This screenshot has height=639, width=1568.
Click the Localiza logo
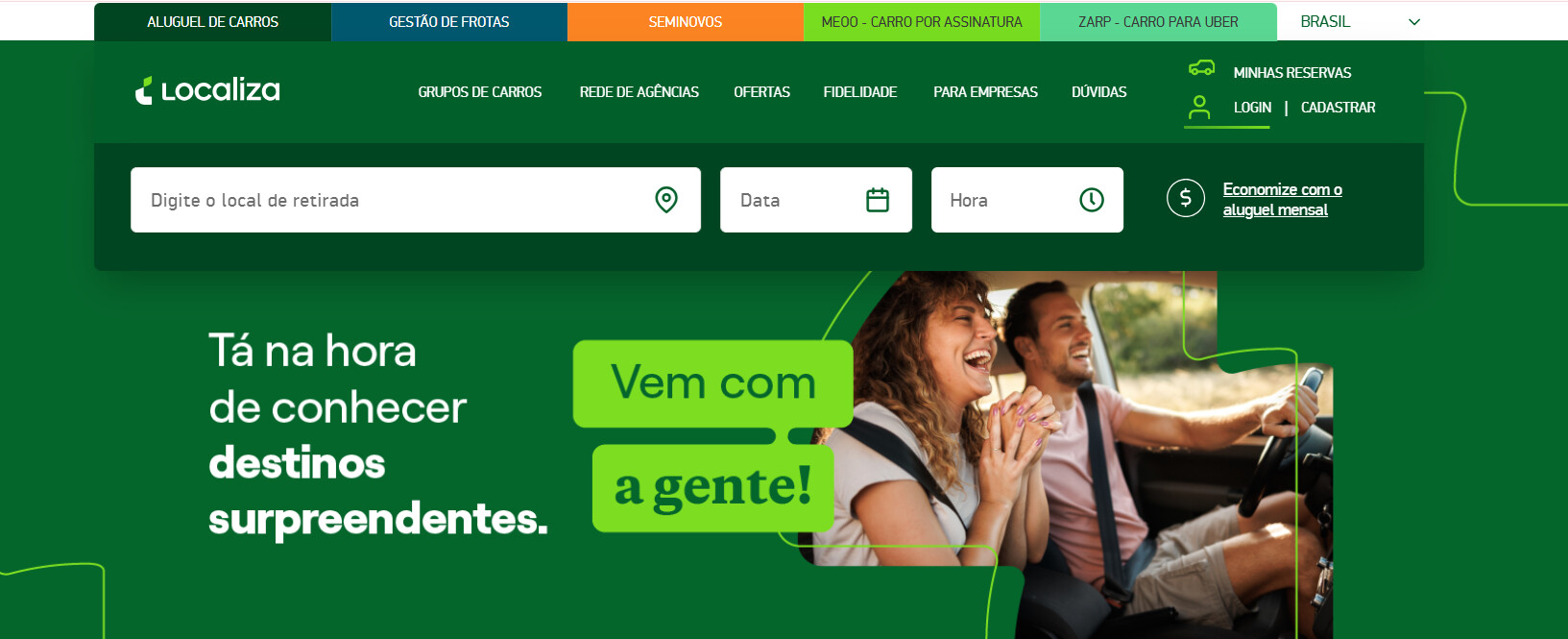pyautogui.click(x=207, y=90)
